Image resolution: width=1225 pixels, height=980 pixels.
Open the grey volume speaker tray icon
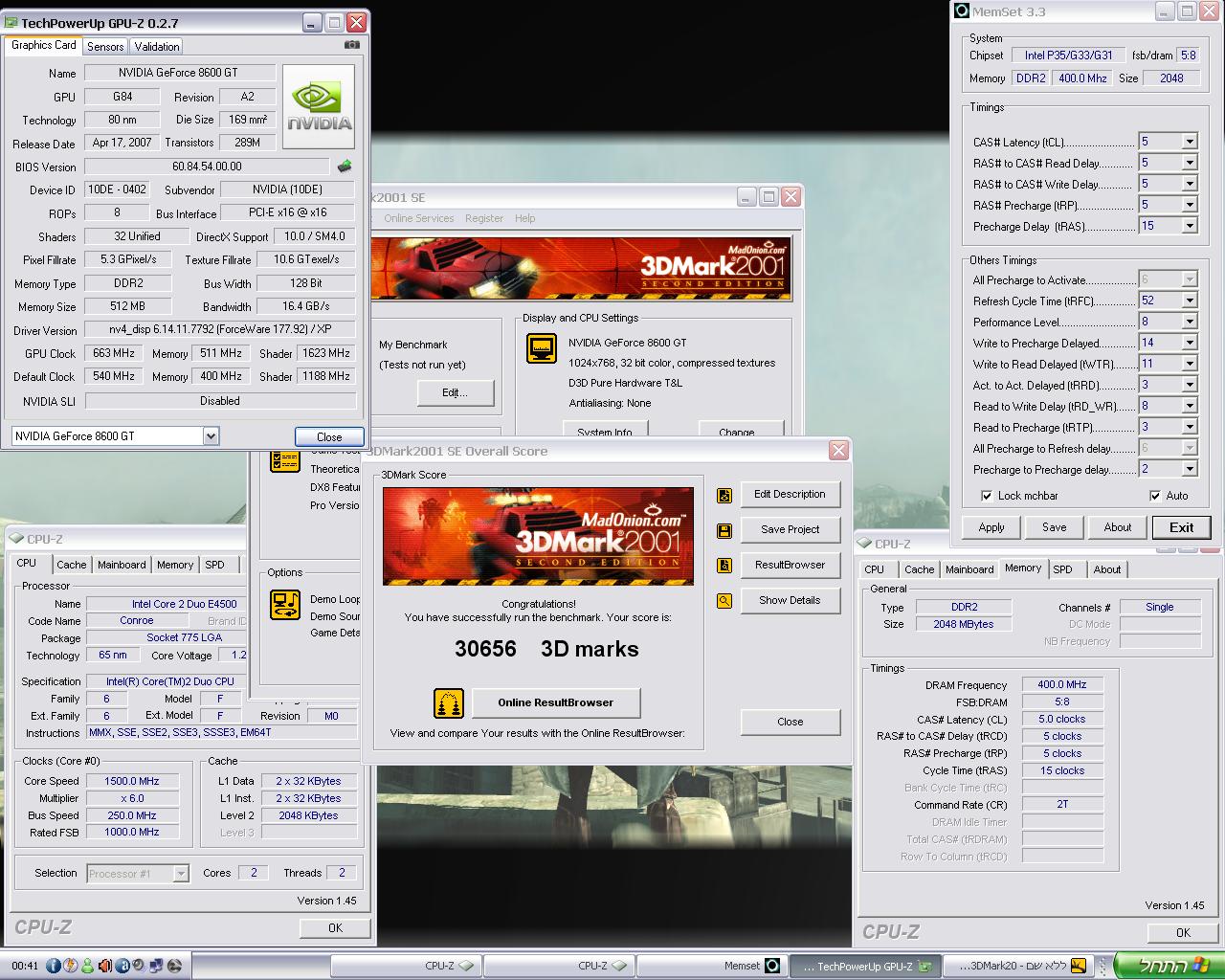139,966
